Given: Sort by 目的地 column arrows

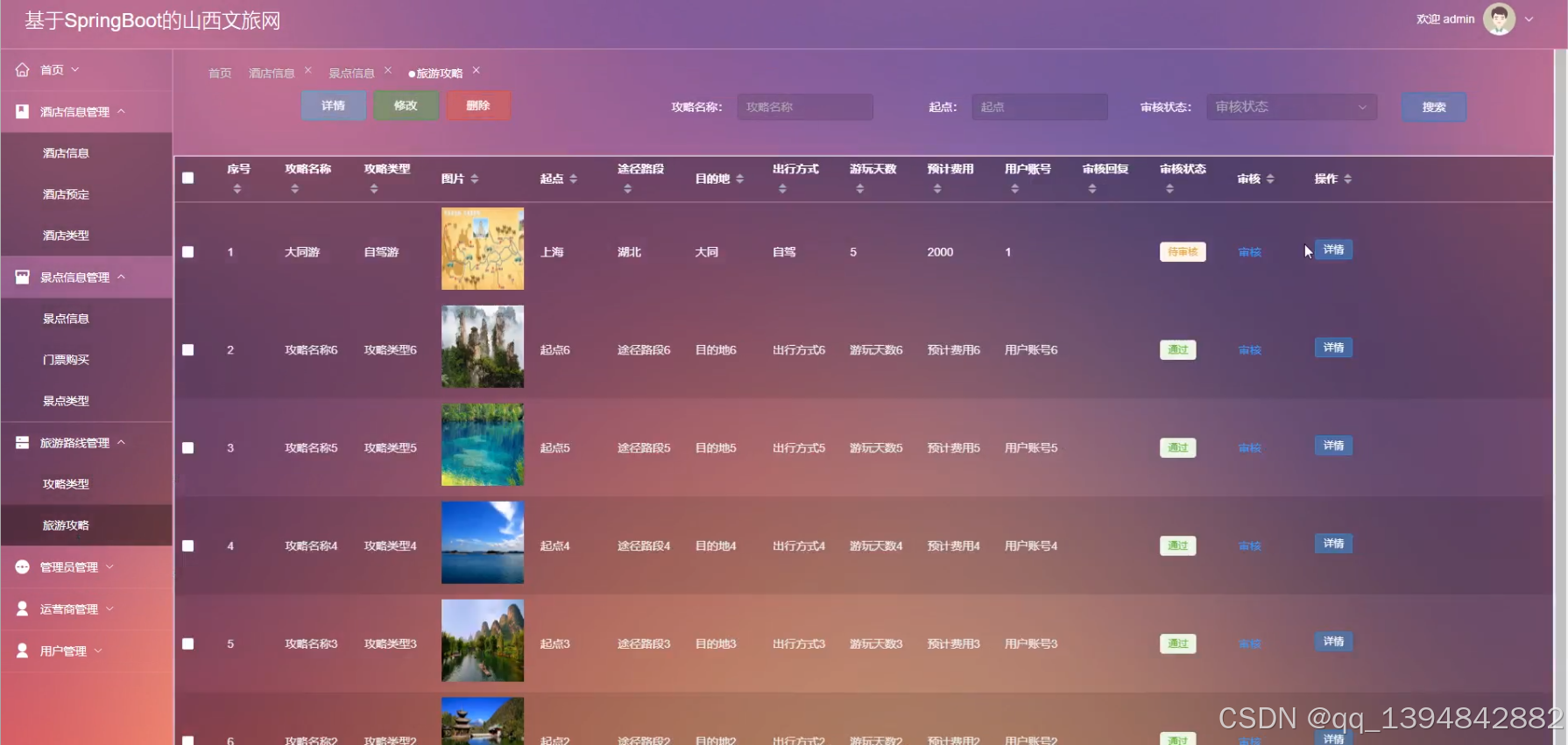Looking at the screenshot, I should coord(740,179).
